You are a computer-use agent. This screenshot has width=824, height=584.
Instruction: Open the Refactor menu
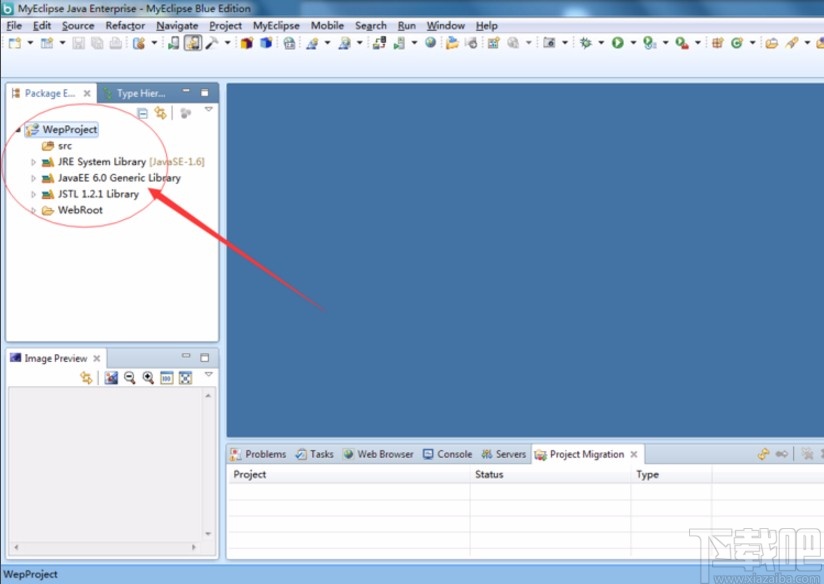[125, 26]
